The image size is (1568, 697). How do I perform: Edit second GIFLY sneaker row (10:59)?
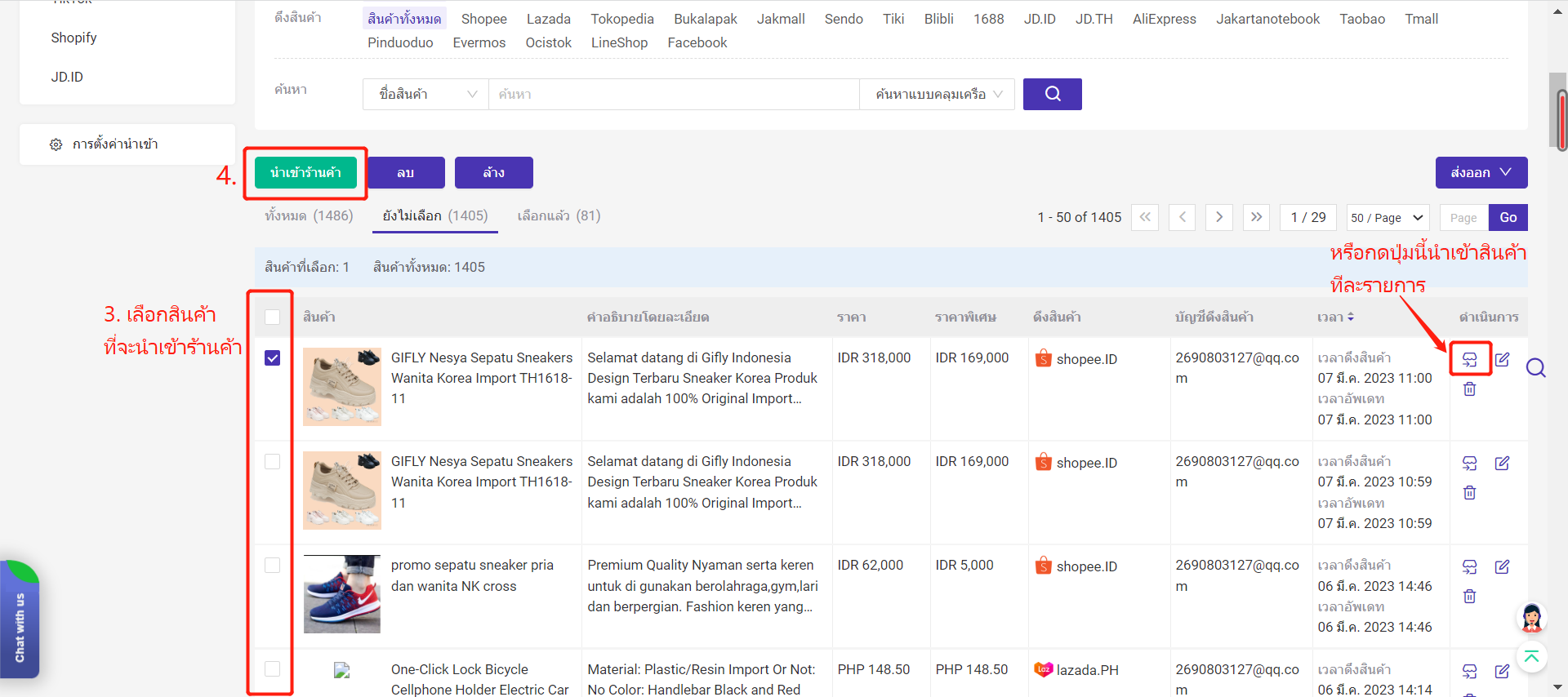pos(1502,463)
